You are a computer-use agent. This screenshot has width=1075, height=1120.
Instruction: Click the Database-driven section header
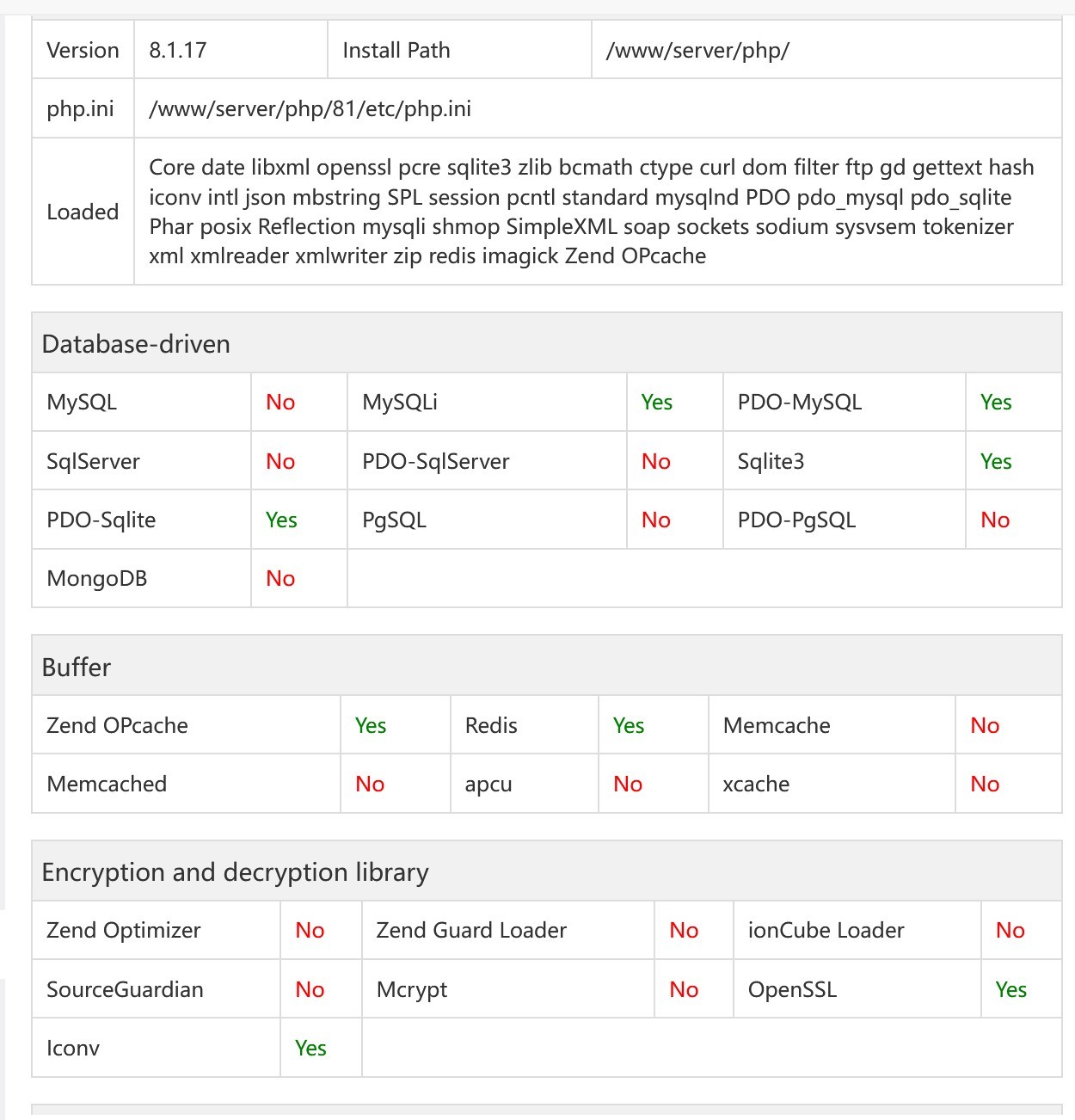click(x=136, y=344)
